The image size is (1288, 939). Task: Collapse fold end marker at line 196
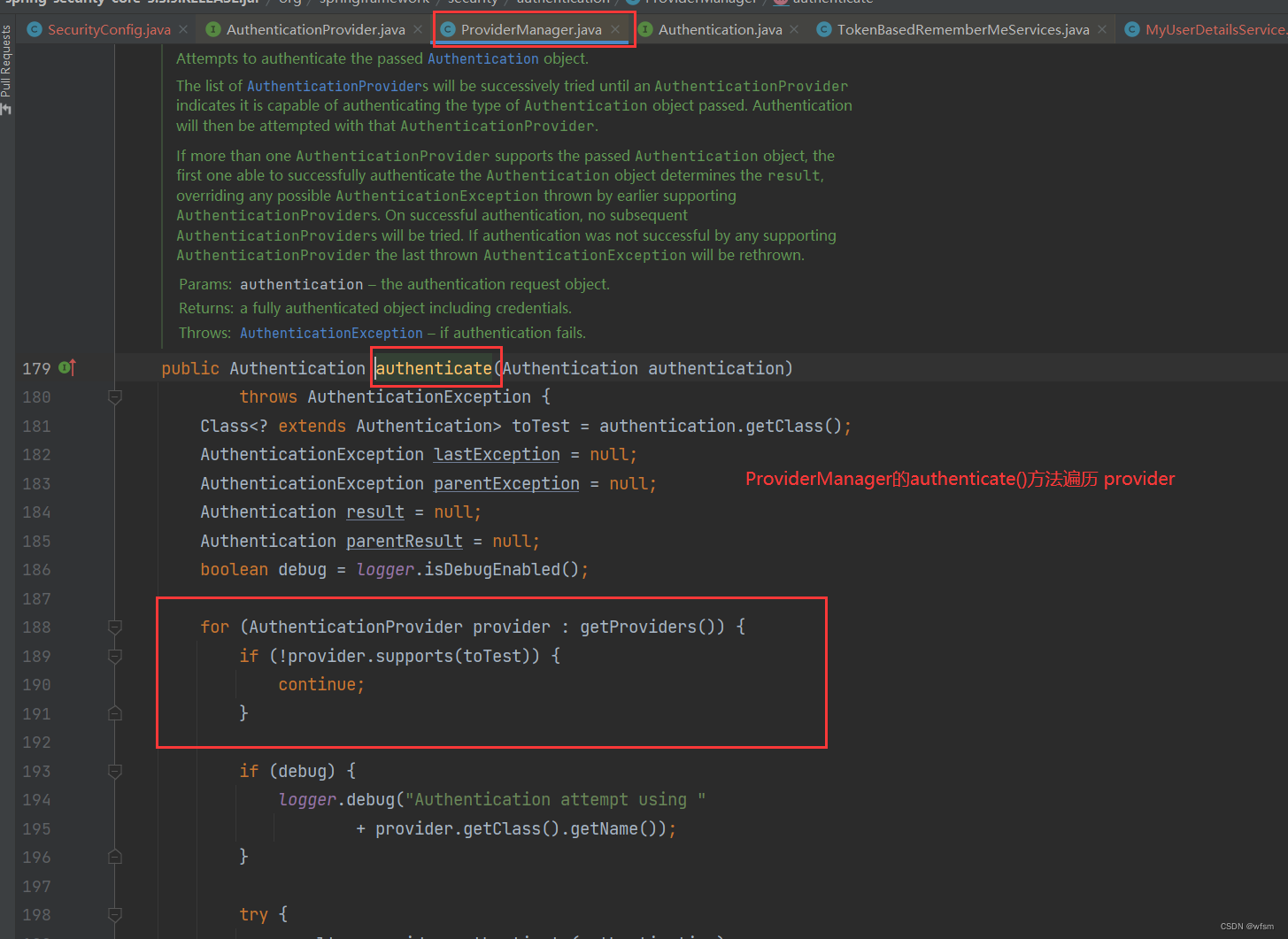(114, 857)
